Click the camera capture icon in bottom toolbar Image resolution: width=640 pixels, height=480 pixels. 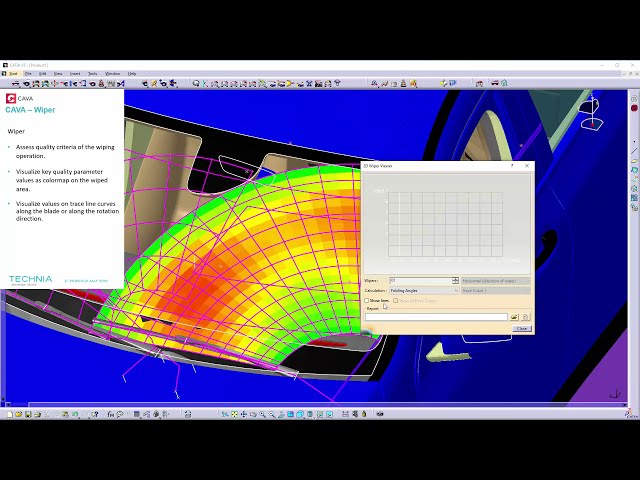click(x=380, y=414)
